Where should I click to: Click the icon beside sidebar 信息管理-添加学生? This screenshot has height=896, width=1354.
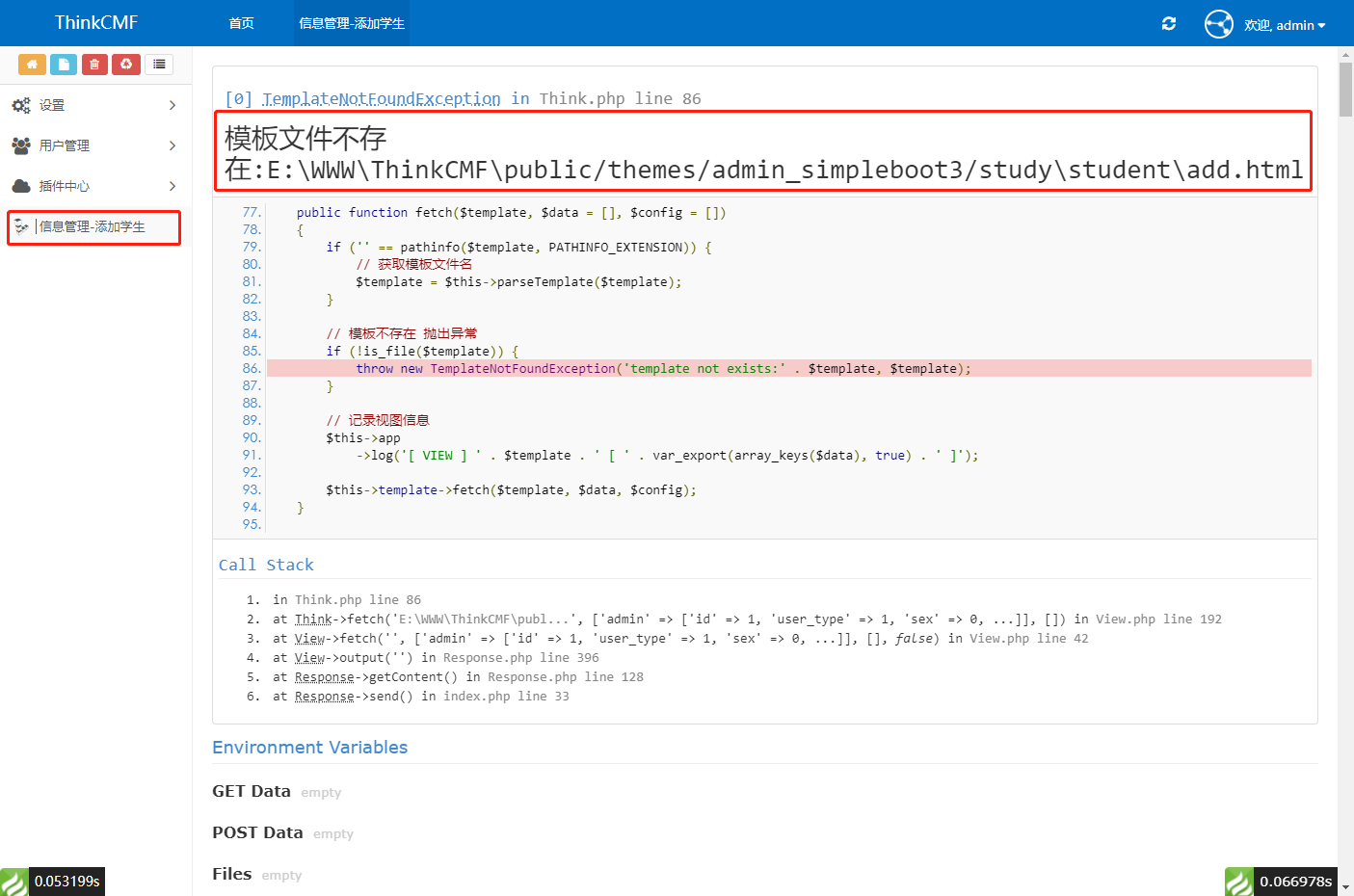pyautogui.click(x=21, y=226)
